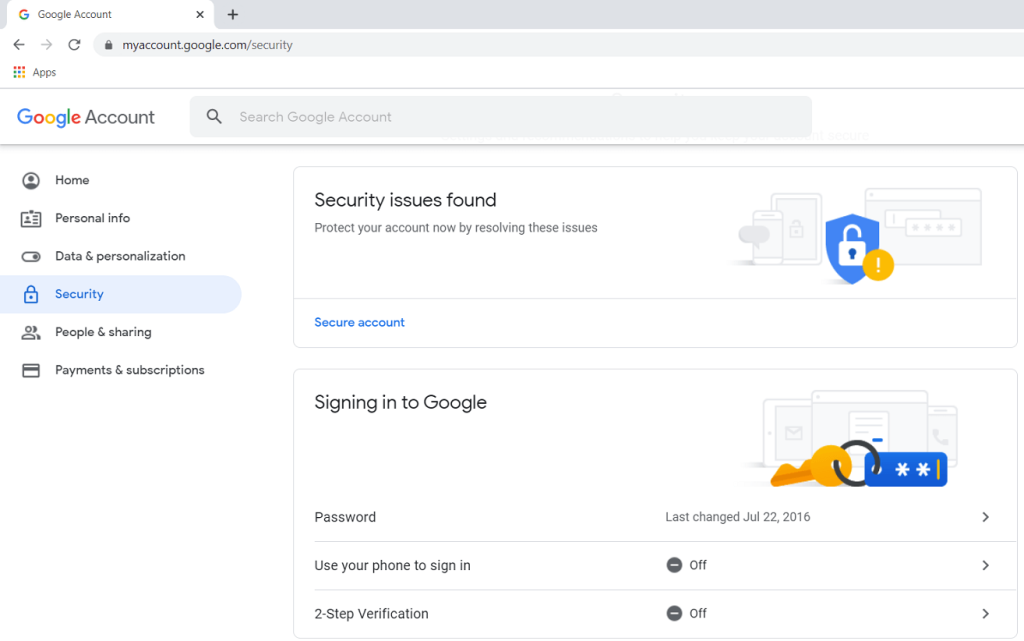
Task: Open the Apps grid bookmark icon
Action: coord(19,73)
